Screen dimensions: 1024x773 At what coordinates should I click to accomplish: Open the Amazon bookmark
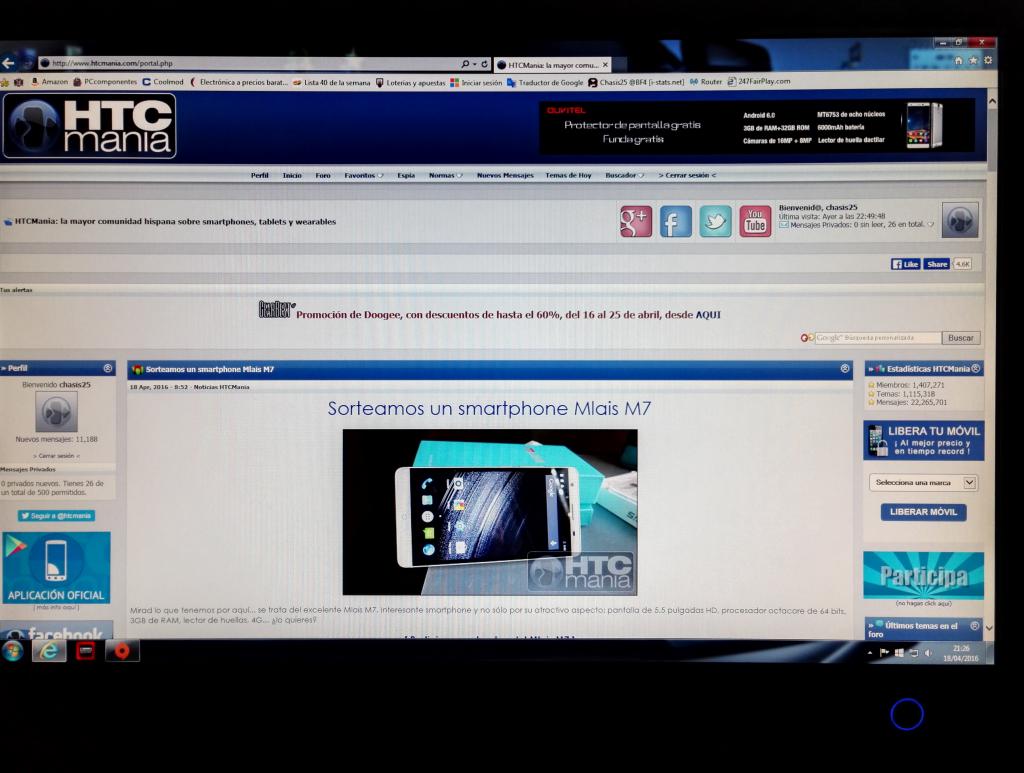(x=50, y=82)
